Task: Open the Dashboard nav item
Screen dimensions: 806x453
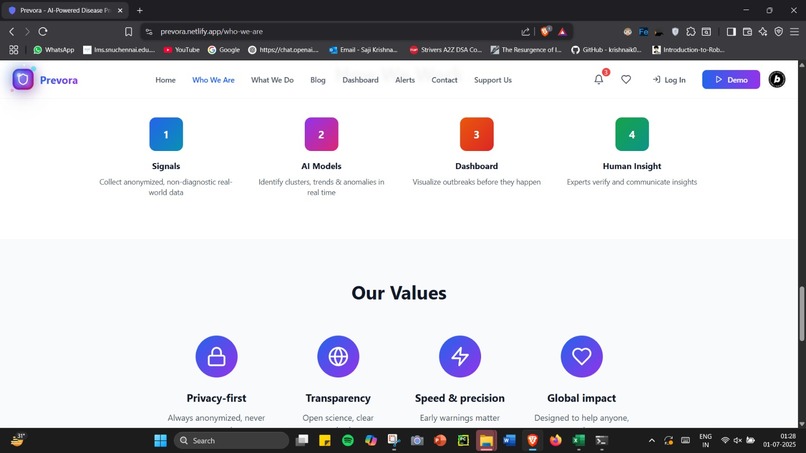Action: [x=360, y=80]
